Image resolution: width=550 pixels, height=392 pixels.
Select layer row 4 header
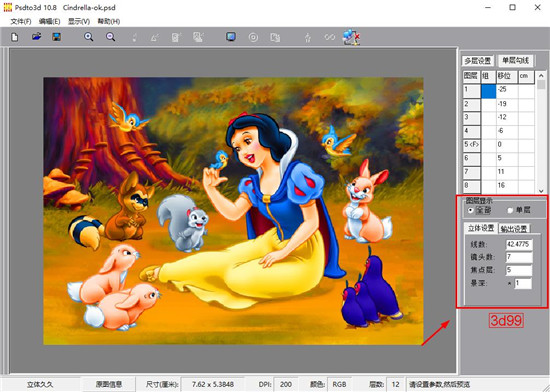click(x=471, y=132)
